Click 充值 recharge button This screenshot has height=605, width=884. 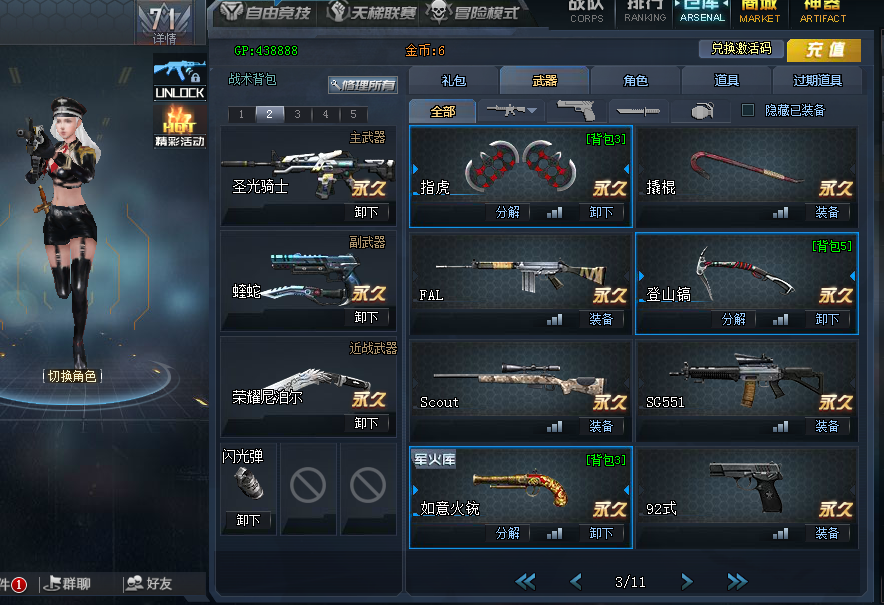coord(824,50)
